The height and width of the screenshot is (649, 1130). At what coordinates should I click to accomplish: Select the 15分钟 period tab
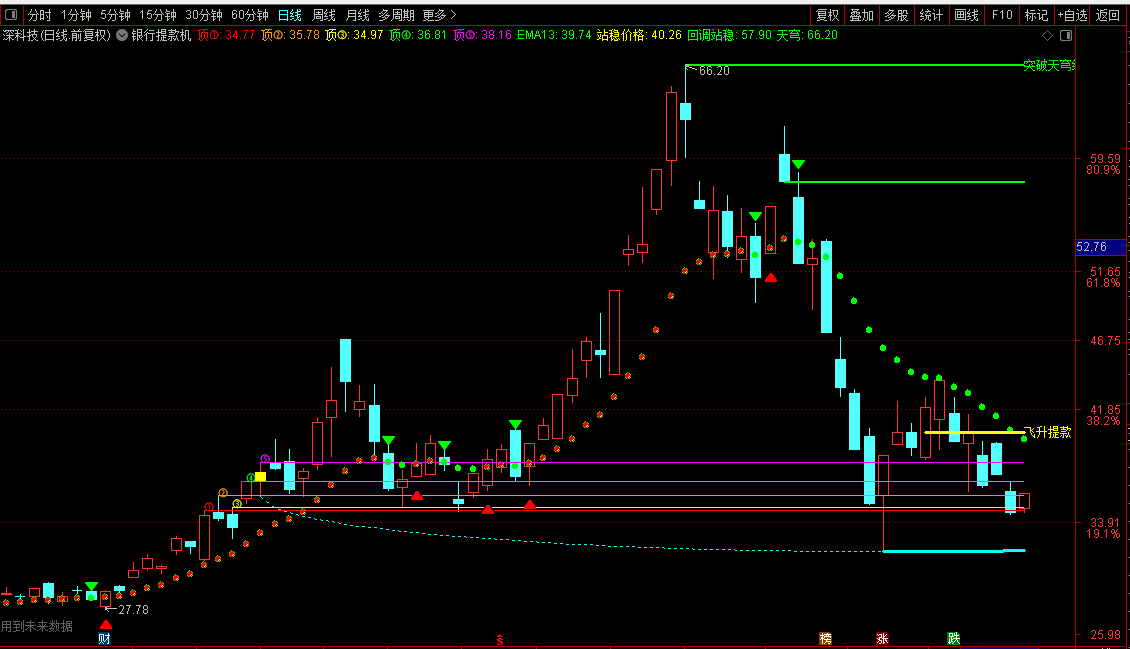point(158,15)
